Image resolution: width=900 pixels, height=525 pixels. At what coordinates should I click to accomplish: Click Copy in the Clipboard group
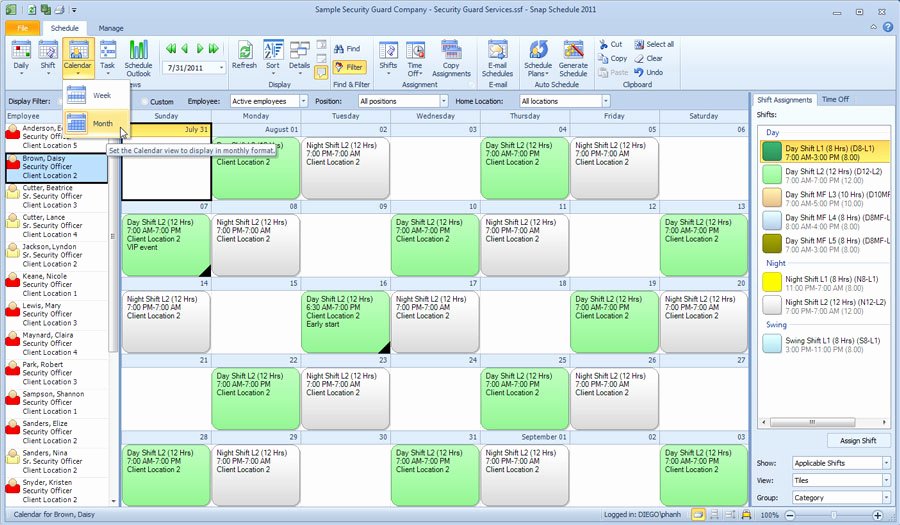click(612, 59)
